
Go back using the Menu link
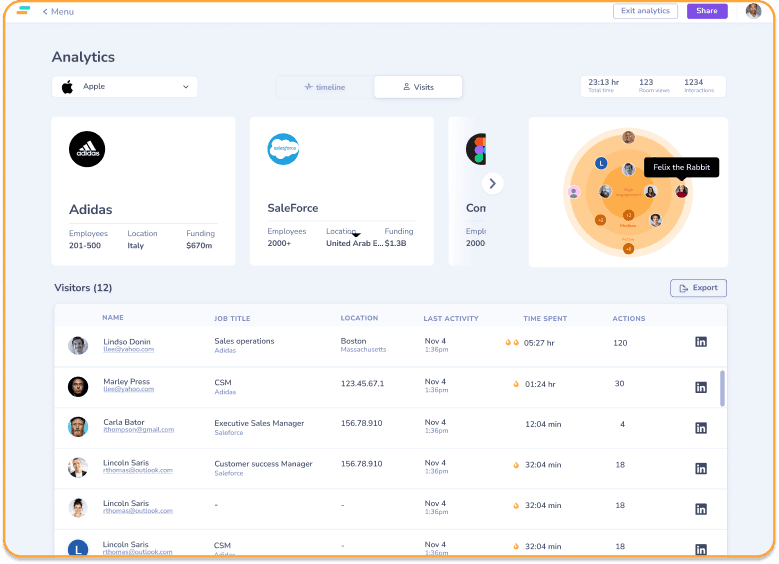click(x=58, y=11)
